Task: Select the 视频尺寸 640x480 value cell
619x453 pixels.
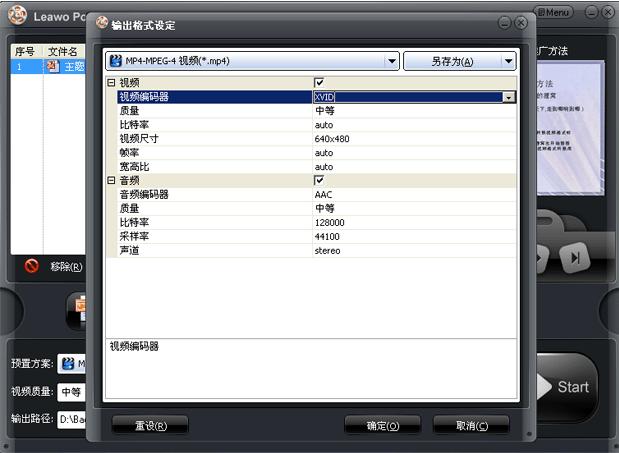Action: [x=415, y=139]
